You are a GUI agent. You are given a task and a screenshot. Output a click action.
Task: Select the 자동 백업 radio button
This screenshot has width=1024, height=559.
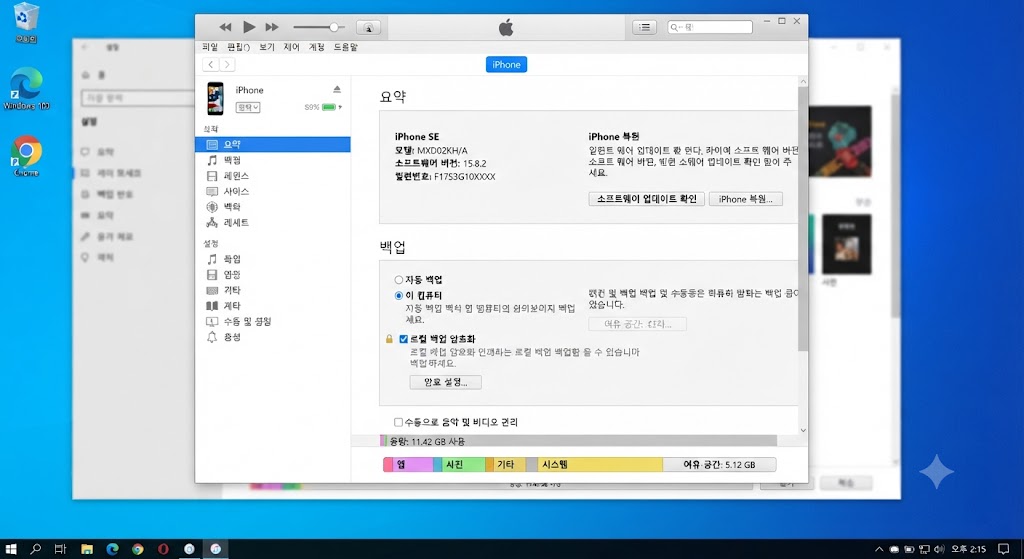[398, 280]
